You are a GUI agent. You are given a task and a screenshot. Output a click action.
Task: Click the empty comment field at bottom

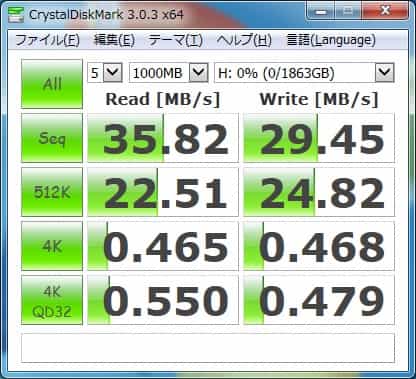208,348
